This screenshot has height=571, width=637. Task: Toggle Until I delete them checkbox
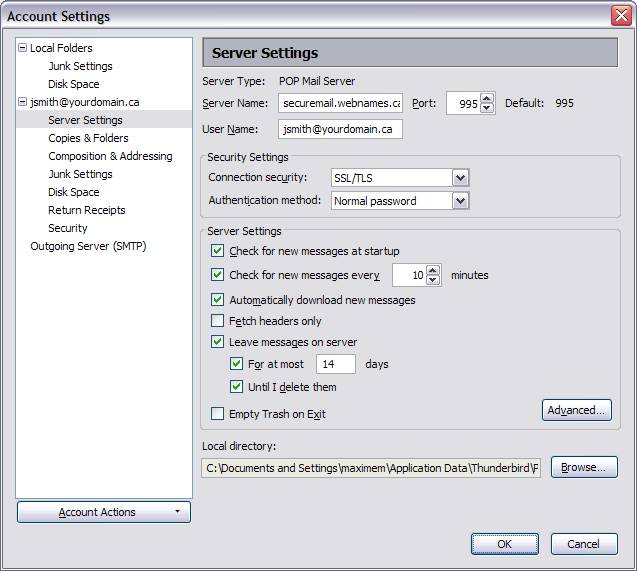coord(236,386)
